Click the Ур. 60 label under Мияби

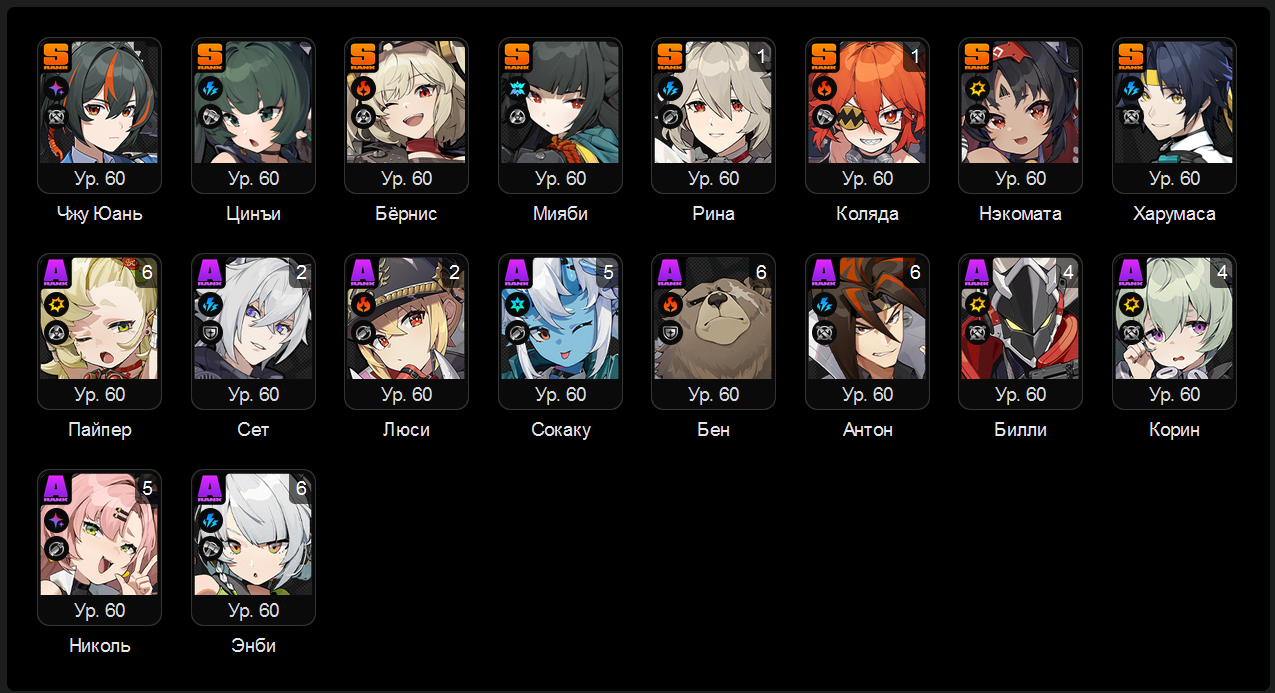561,179
